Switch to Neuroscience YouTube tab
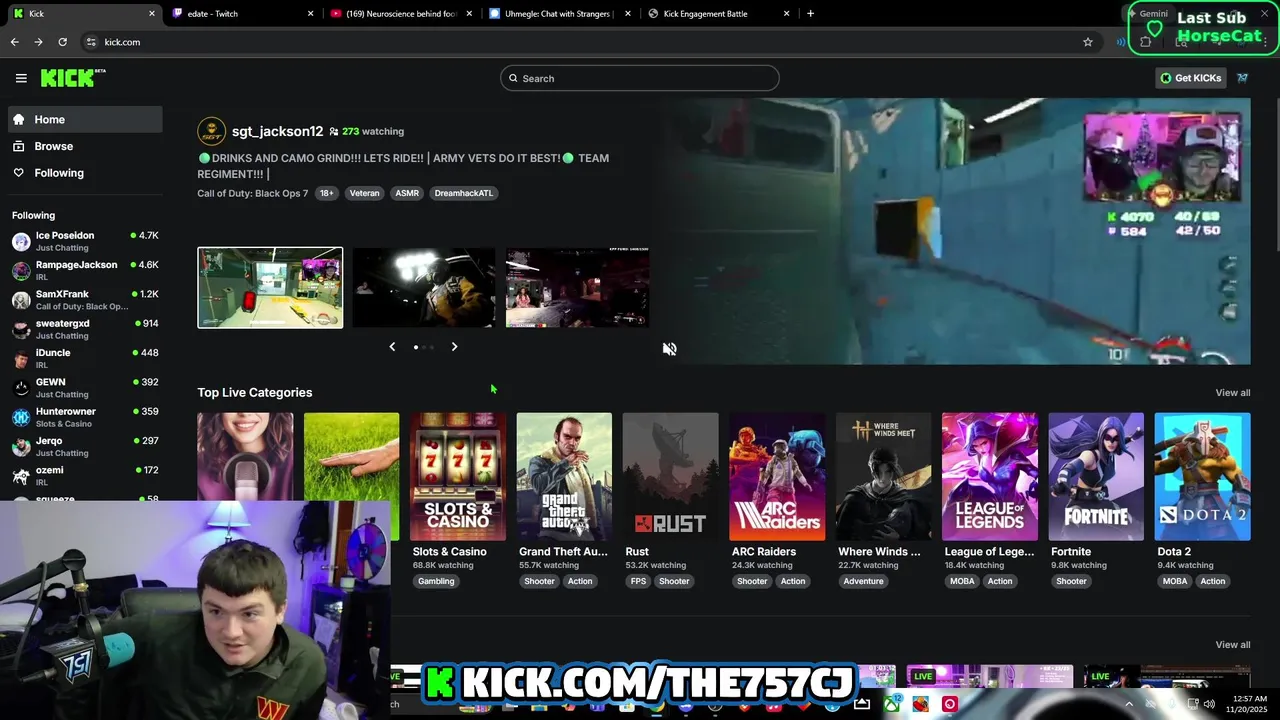This screenshot has height=720, width=1280. pos(400,14)
